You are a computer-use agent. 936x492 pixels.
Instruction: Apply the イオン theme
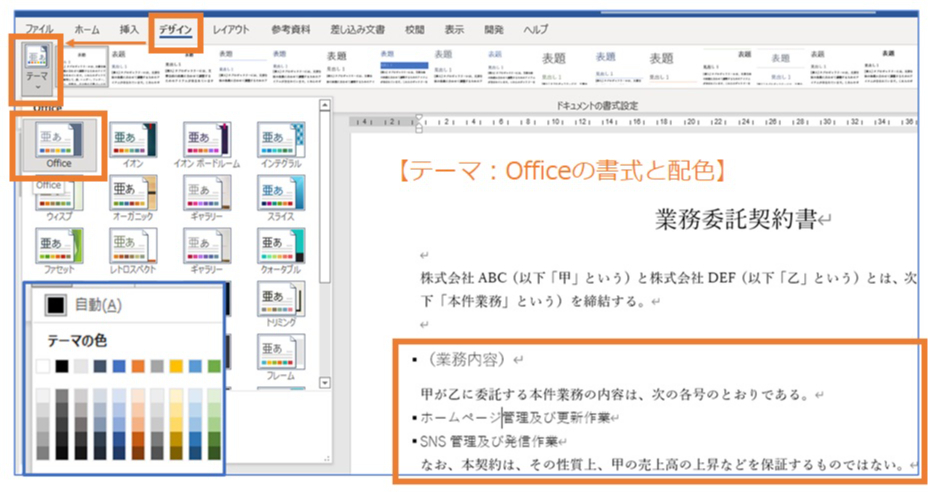pyautogui.click(x=133, y=145)
